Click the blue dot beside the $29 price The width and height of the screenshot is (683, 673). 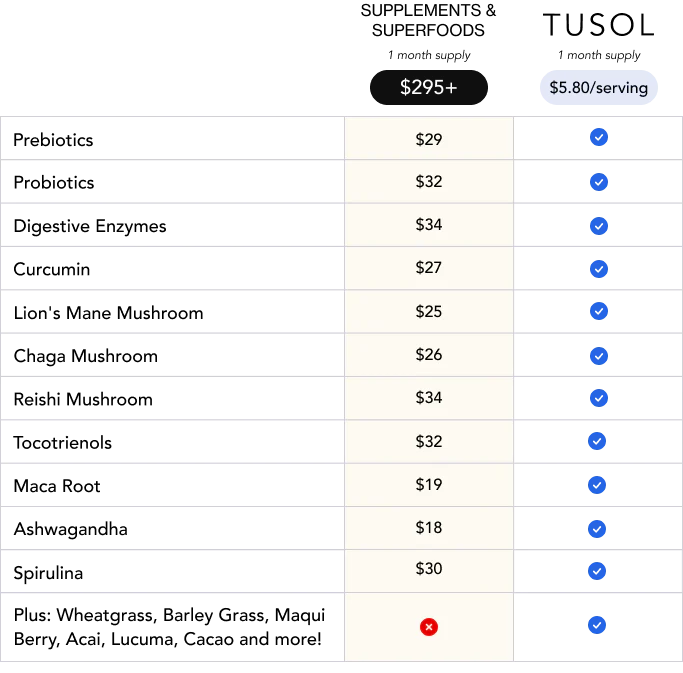[598, 138]
